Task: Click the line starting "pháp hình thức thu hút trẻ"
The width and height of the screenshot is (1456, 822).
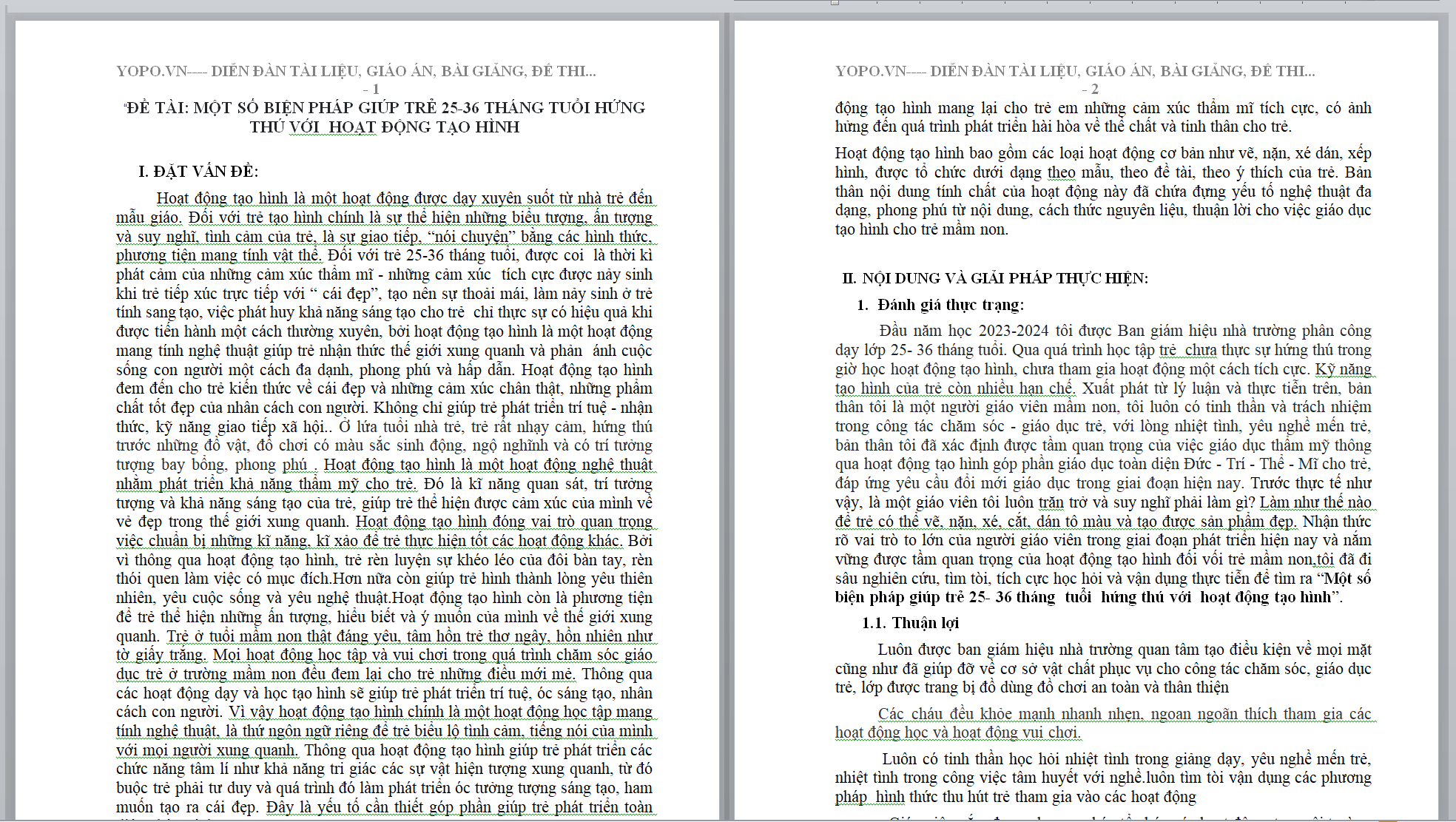Action: [x=1016, y=797]
